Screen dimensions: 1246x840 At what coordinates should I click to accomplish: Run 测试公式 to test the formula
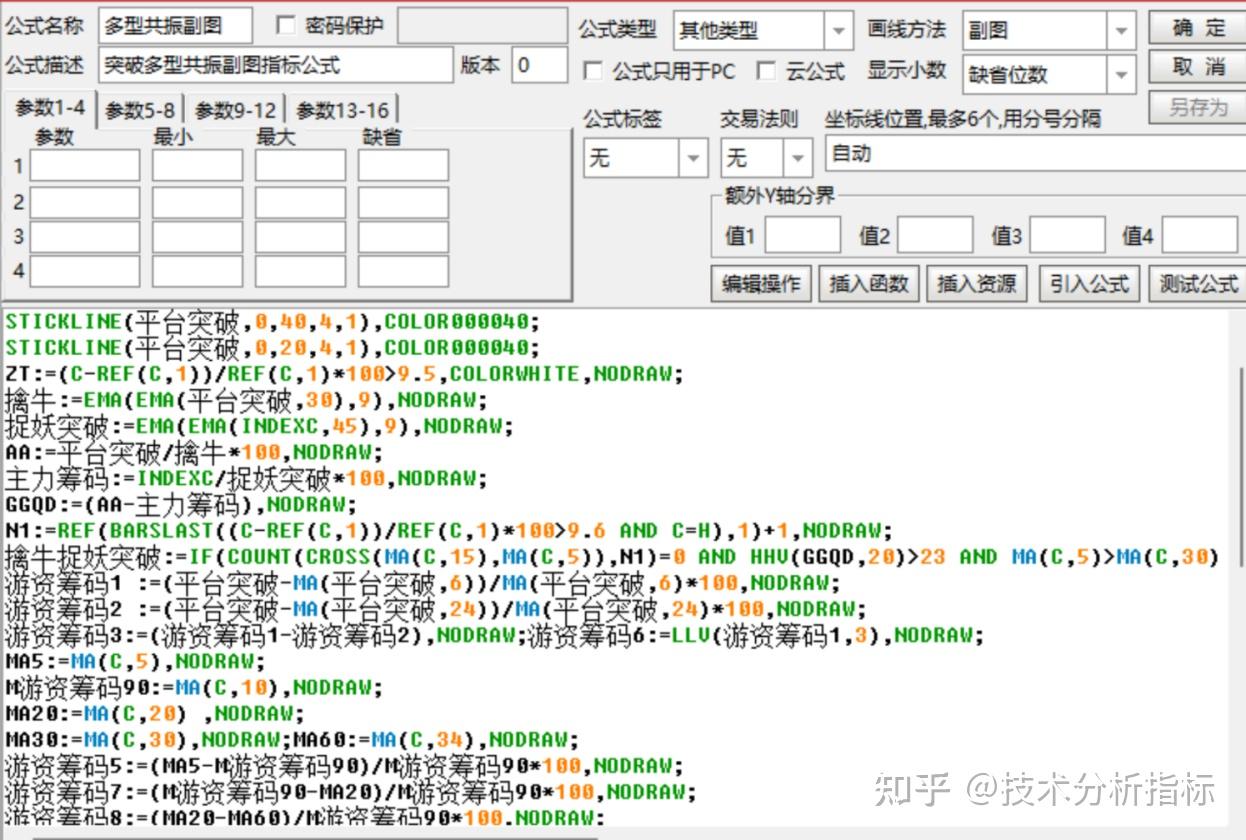tap(1197, 283)
